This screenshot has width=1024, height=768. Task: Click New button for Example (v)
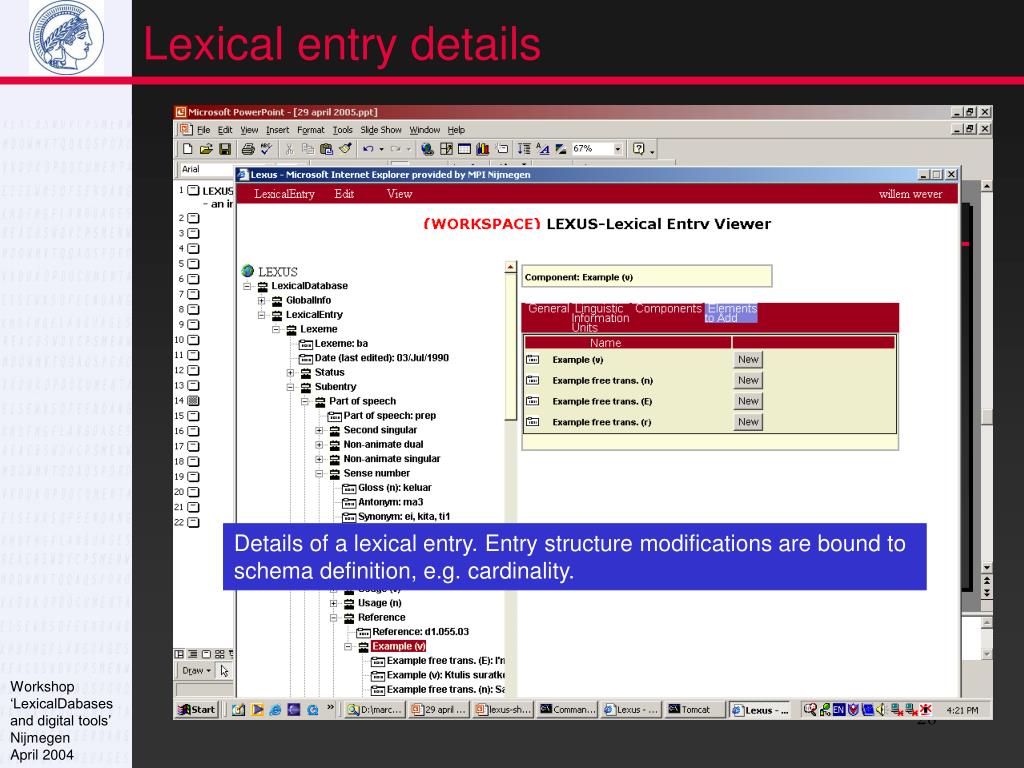pos(748,359)
